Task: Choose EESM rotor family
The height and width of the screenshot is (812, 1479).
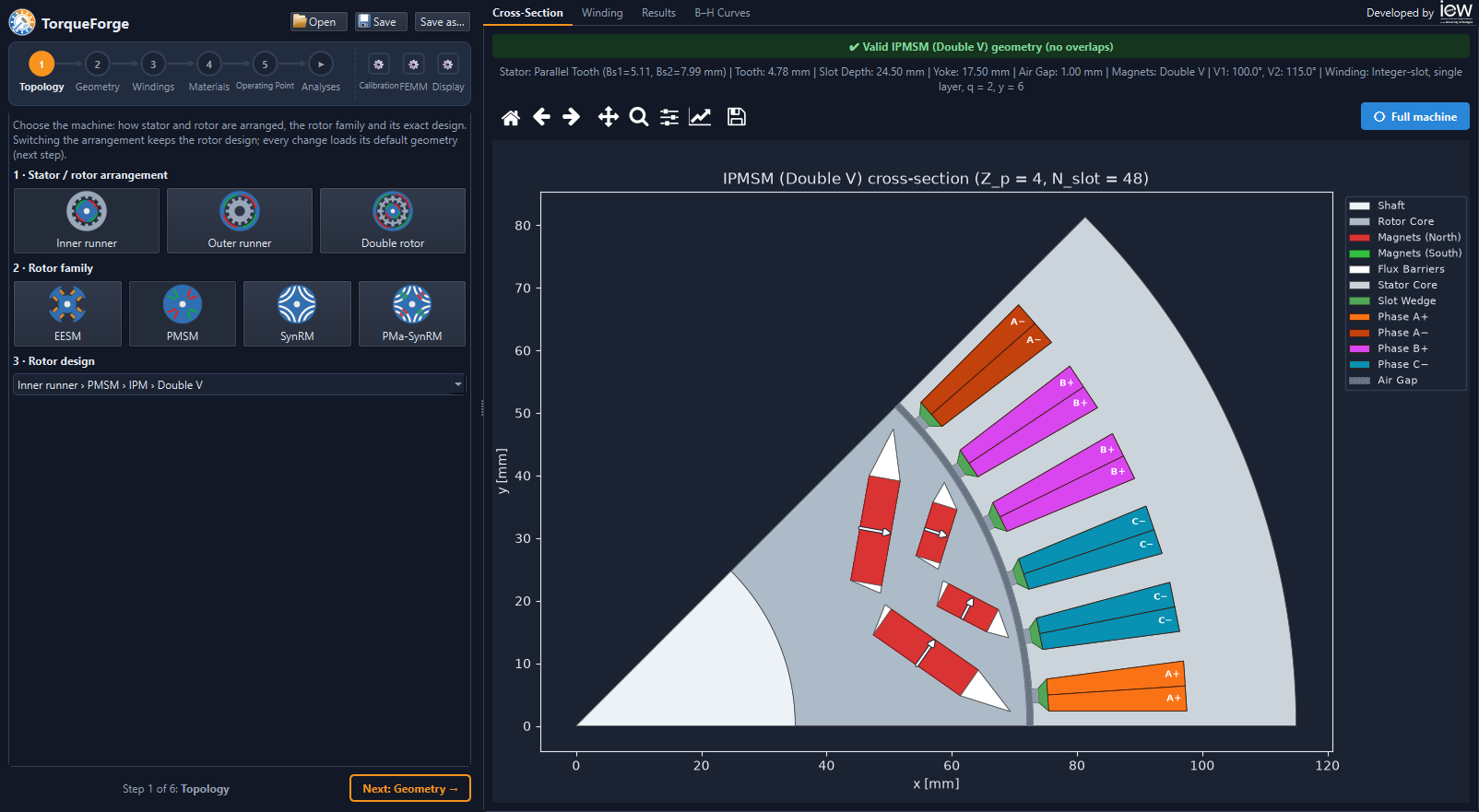Action: 67,313
